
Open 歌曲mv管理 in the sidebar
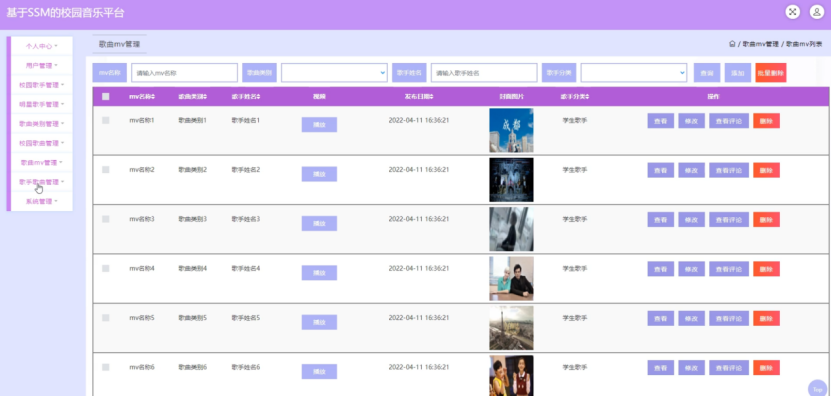(x=41, y=163)
